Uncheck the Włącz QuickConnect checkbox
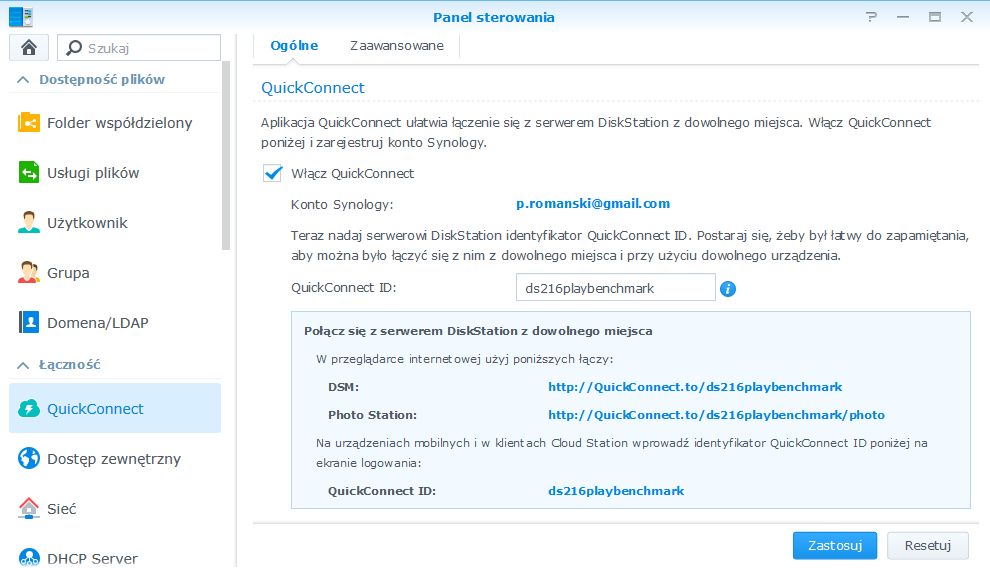990x568 pixels. (x=273, y=173)
